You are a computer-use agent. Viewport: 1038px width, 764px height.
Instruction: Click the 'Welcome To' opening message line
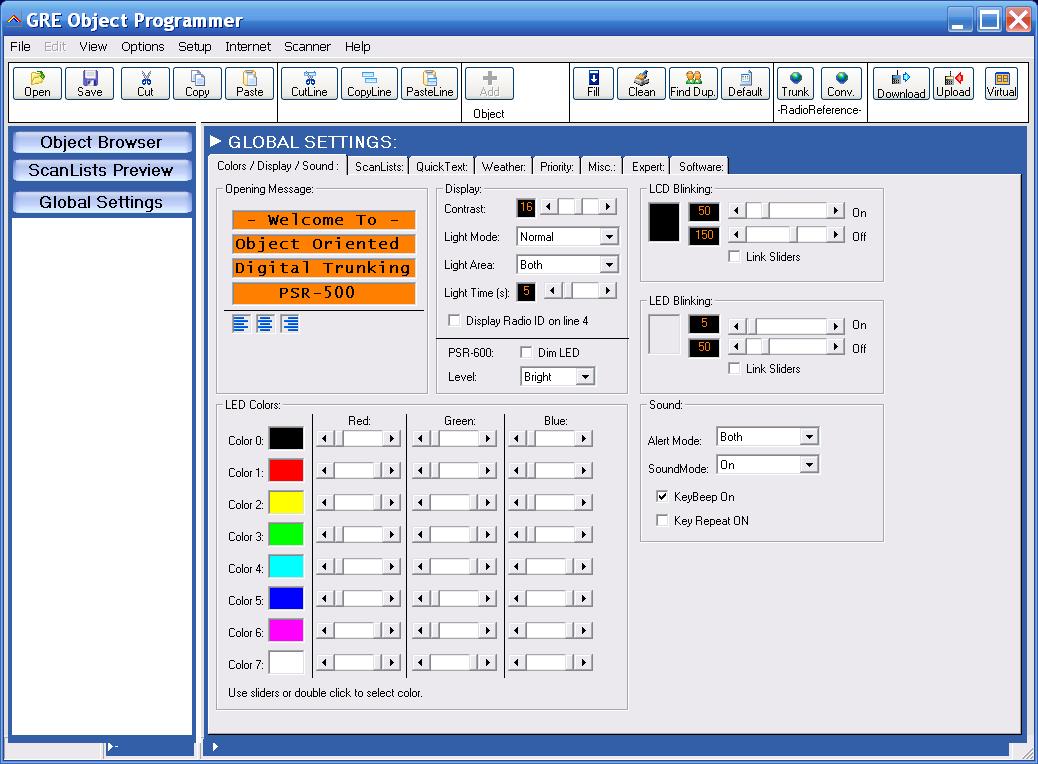(x=323, y=220)
